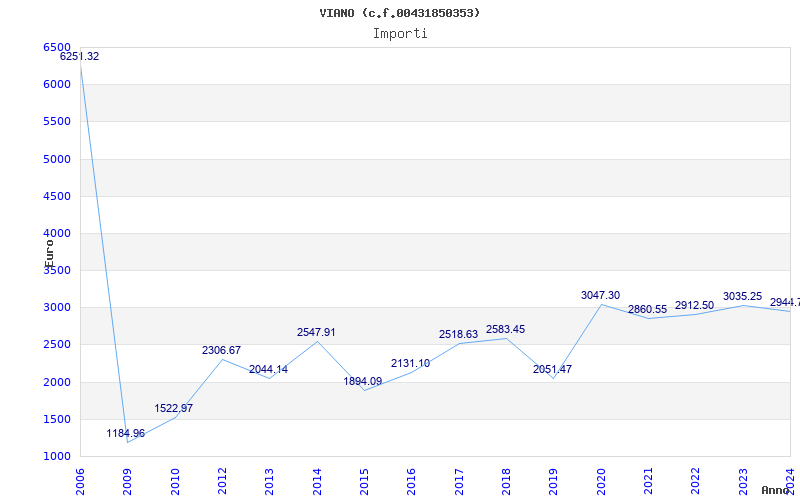Click the 2023 x-axis year label

tap(743, 482)
